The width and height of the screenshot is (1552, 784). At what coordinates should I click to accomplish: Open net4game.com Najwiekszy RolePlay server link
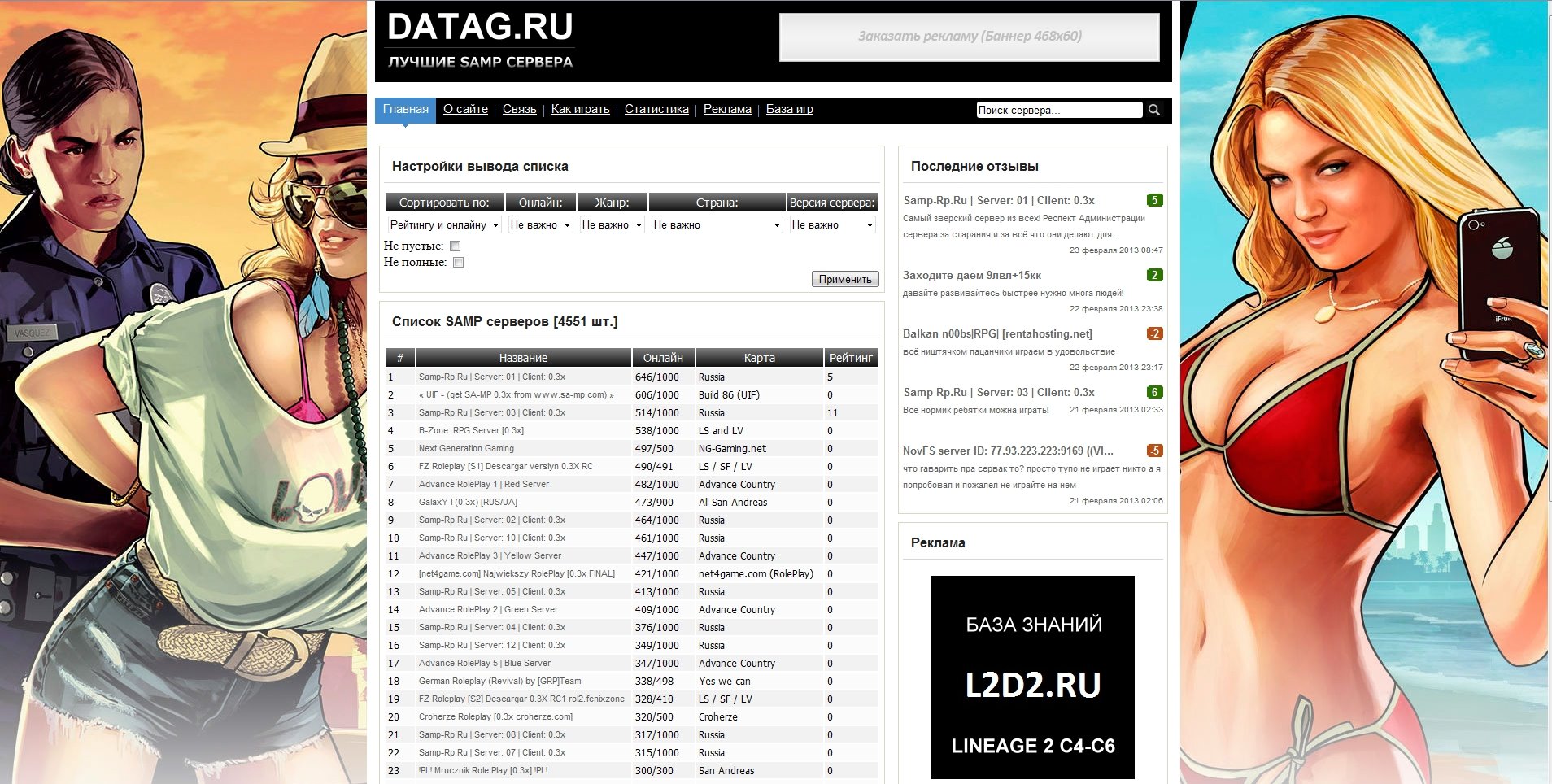point(517,573)
